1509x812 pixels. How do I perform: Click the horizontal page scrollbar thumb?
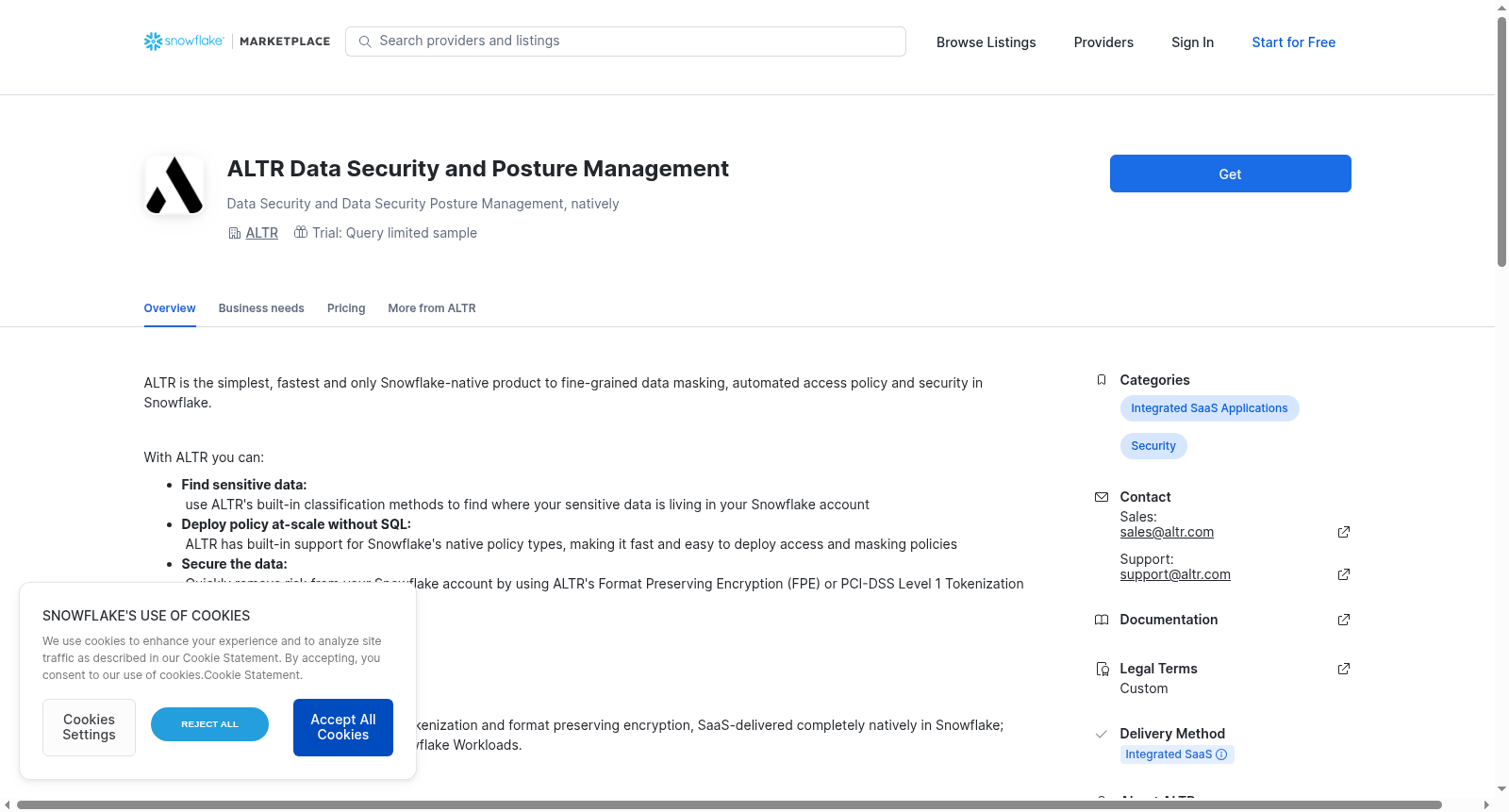729,805
